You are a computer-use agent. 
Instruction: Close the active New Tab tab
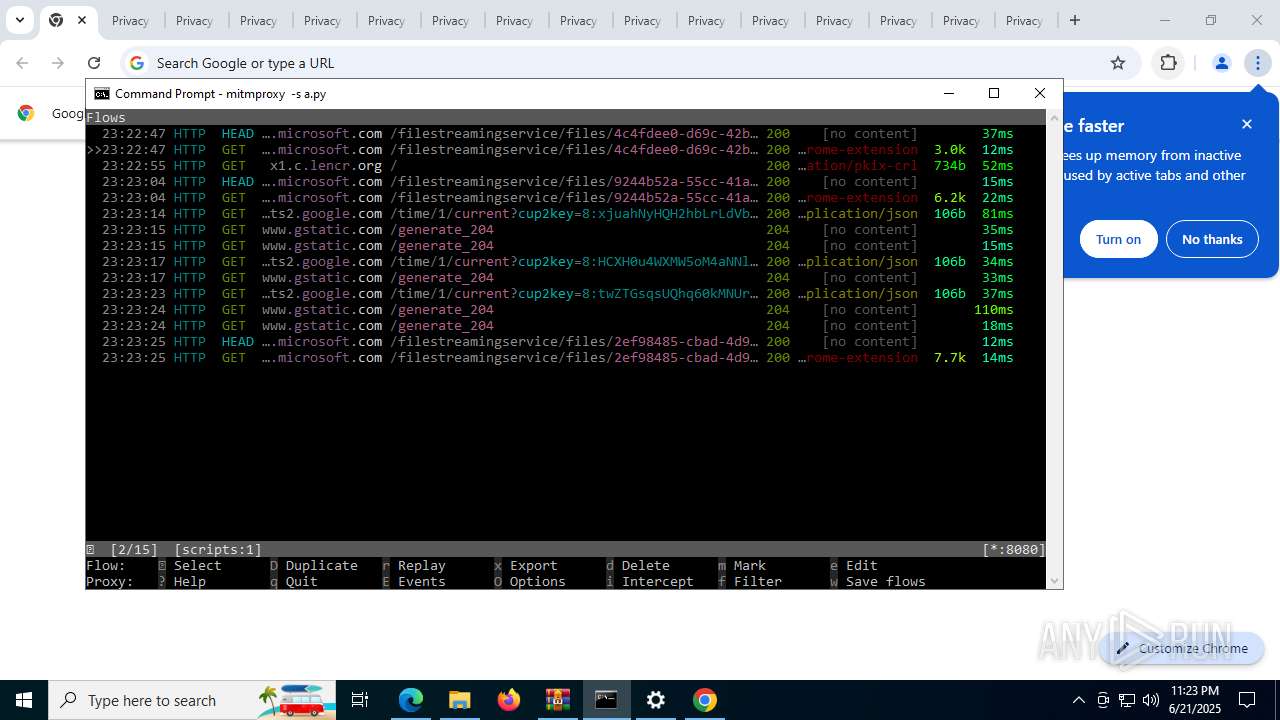point(82,20)
